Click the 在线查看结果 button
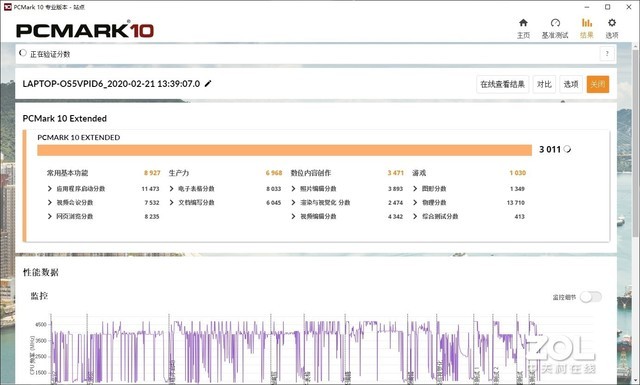Screen dimensions: 640x385 coord(502,84)
